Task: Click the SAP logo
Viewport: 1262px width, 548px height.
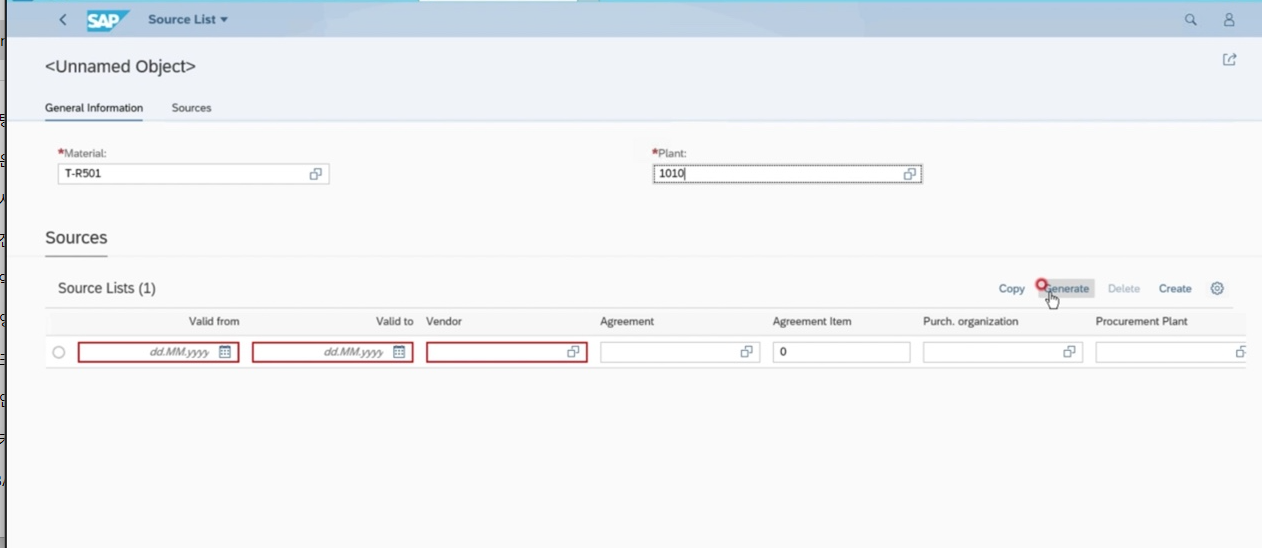Action: point(108,20)
